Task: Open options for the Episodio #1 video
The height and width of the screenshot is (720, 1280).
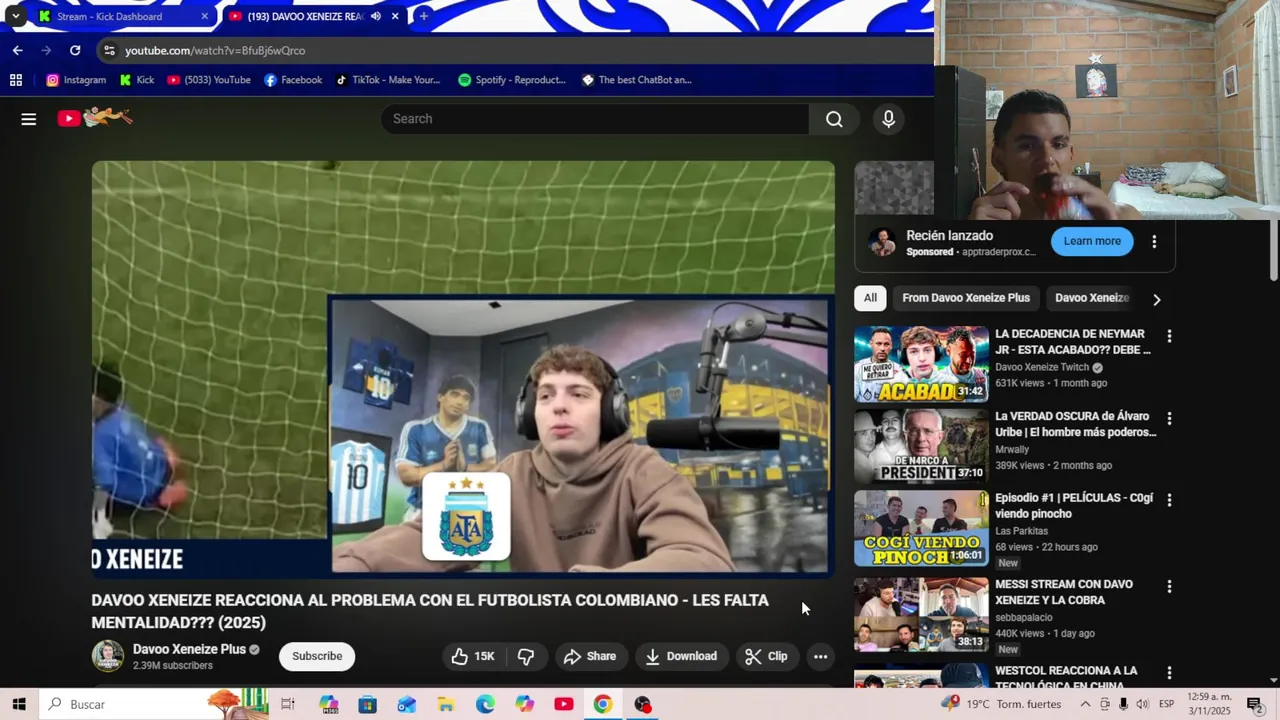Action: (1169, 500)
